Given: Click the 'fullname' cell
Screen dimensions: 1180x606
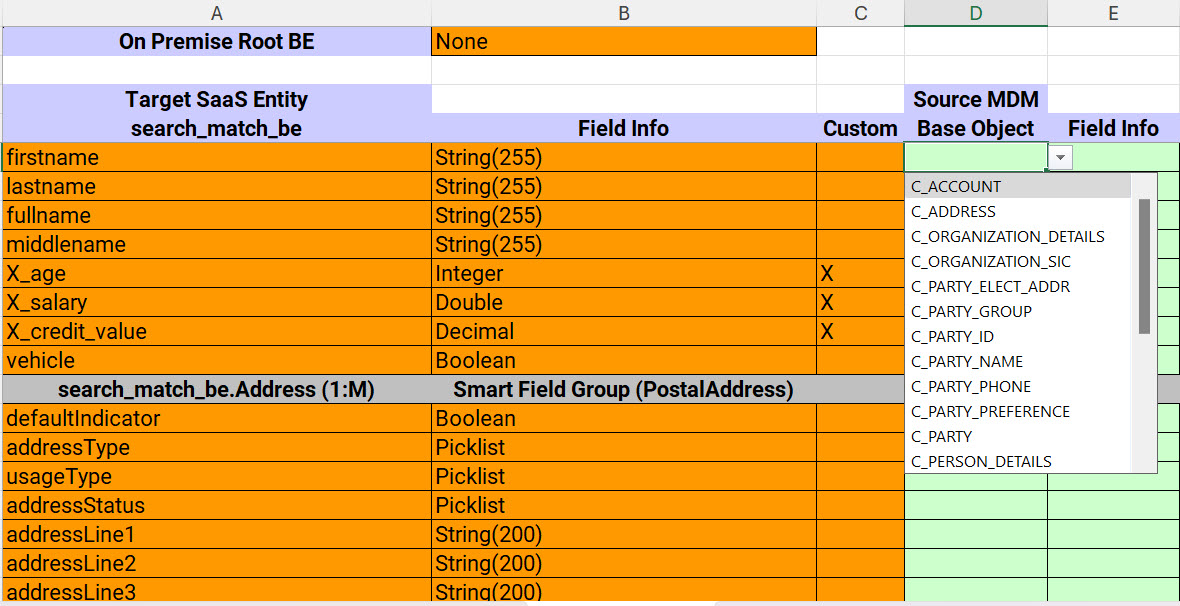Looking at the screenshot, I should tap(217, 215).
